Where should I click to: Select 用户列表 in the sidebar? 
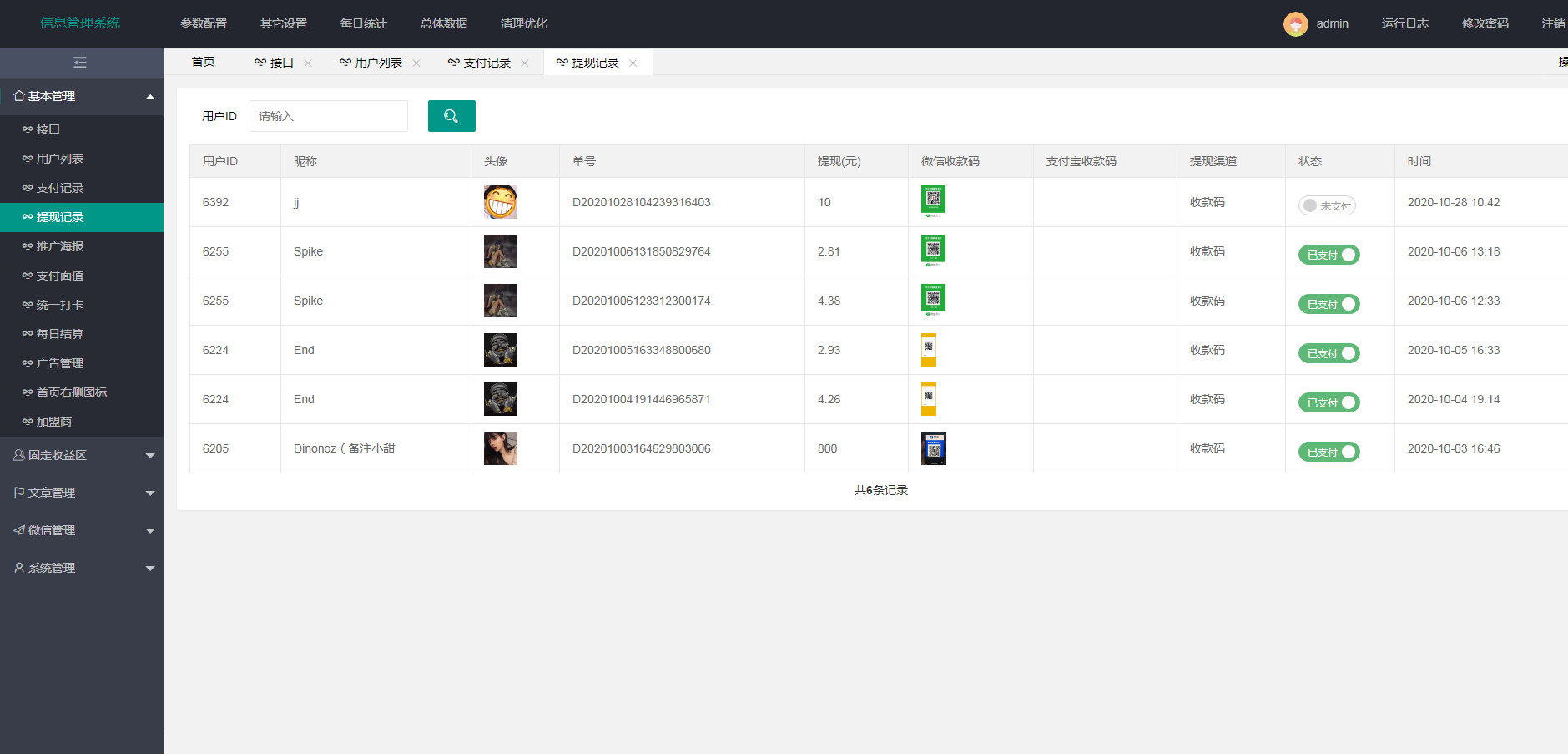click(x=82, y=159)
